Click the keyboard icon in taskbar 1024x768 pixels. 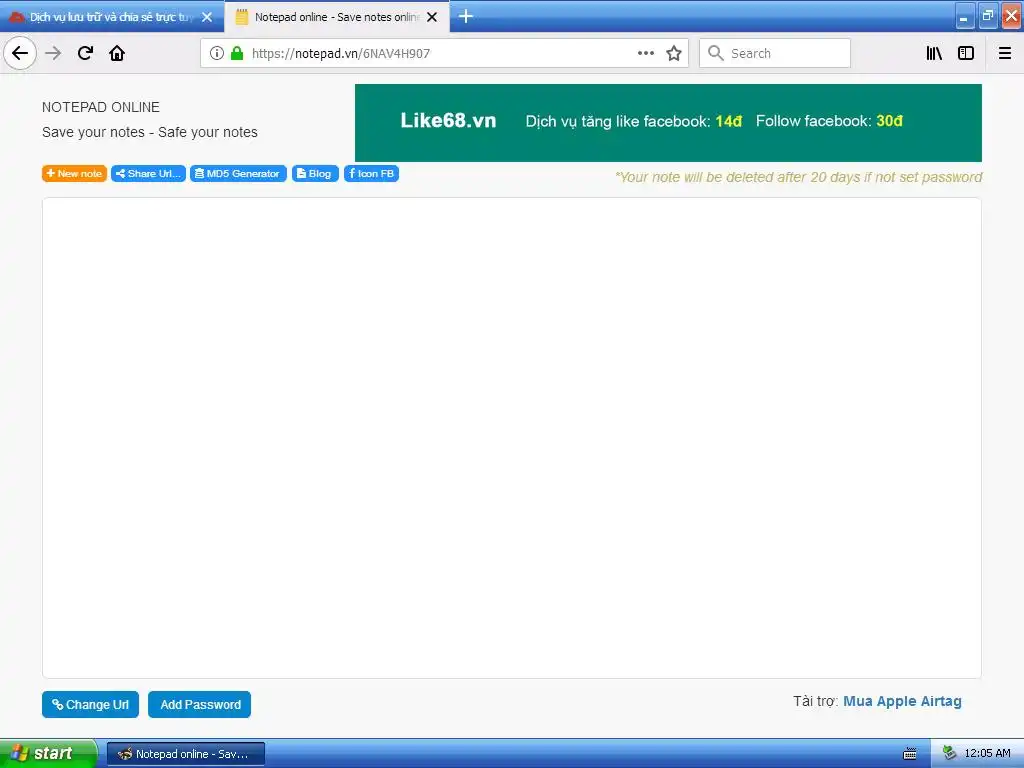click(x=910, y=754)
